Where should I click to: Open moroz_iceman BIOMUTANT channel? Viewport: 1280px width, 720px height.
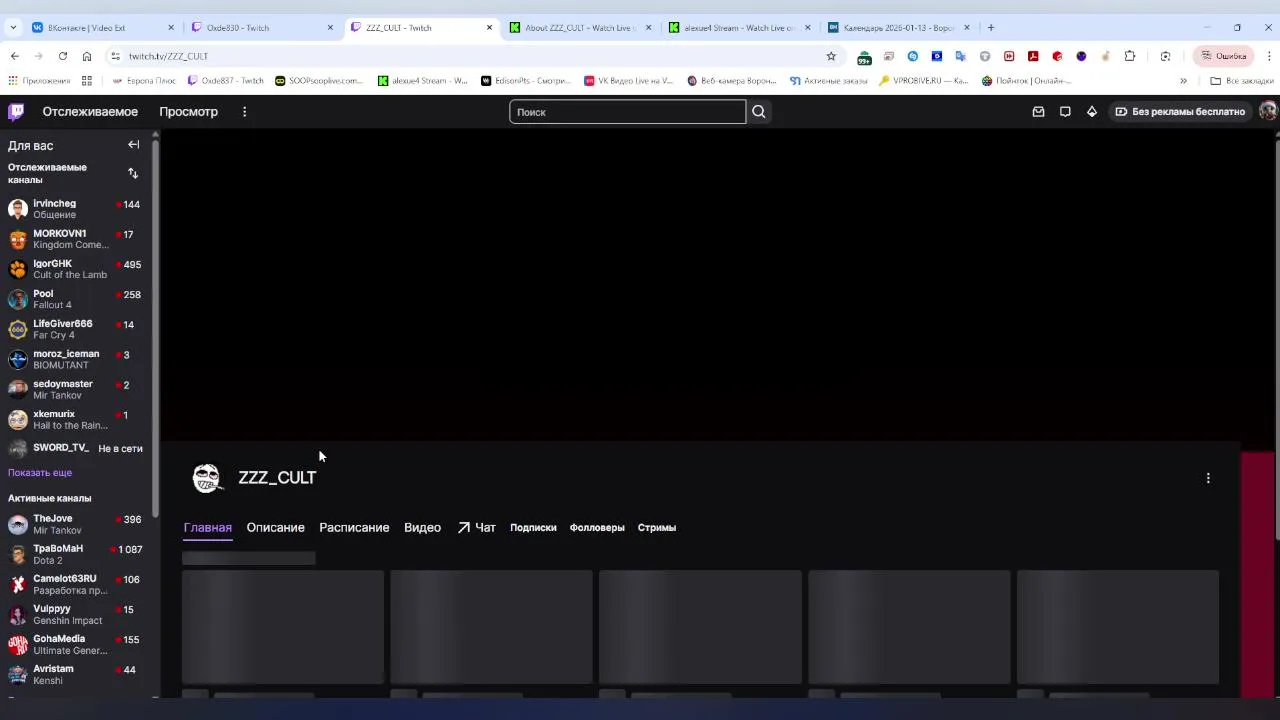75,359
